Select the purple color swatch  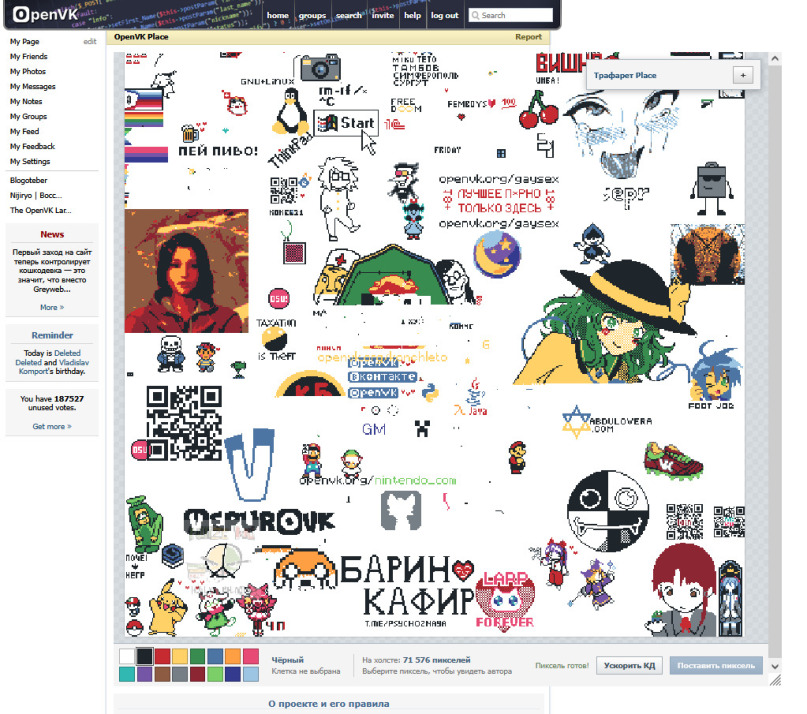point(145,674)
